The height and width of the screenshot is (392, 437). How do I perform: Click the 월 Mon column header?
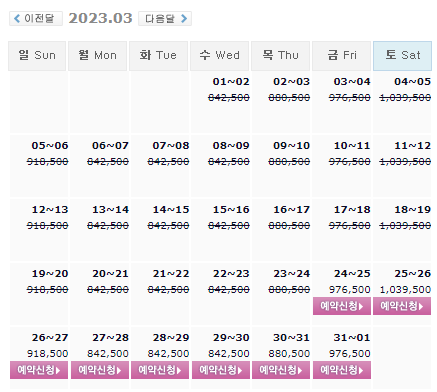[x=97, y=56]
